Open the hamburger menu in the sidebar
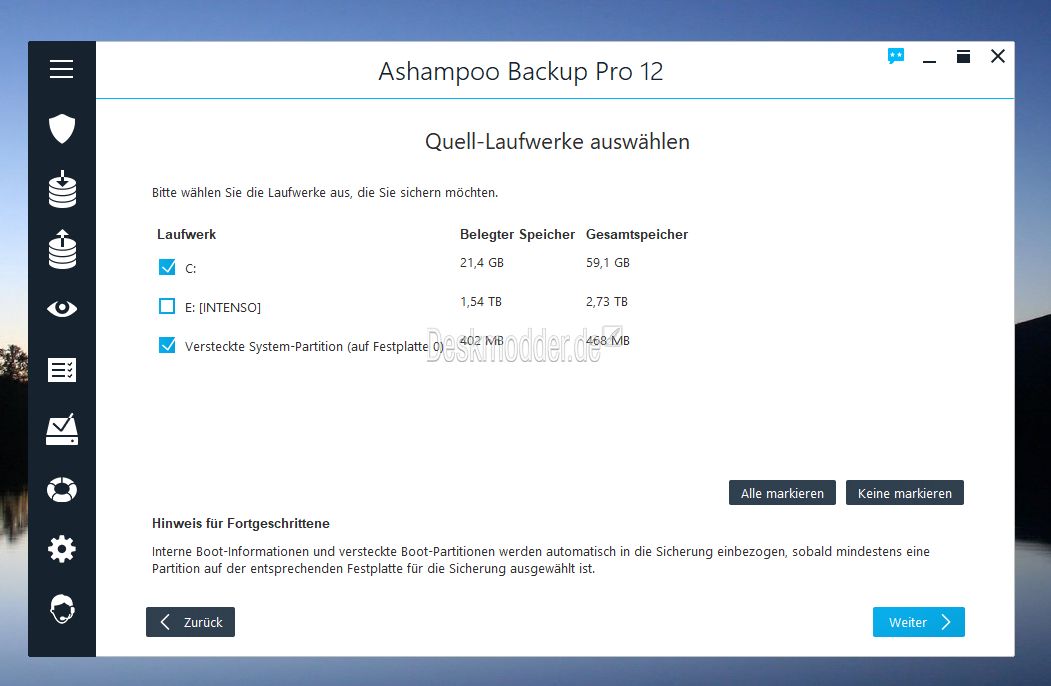This screenshot has height=686, width=1051. [x=61, y=69]
